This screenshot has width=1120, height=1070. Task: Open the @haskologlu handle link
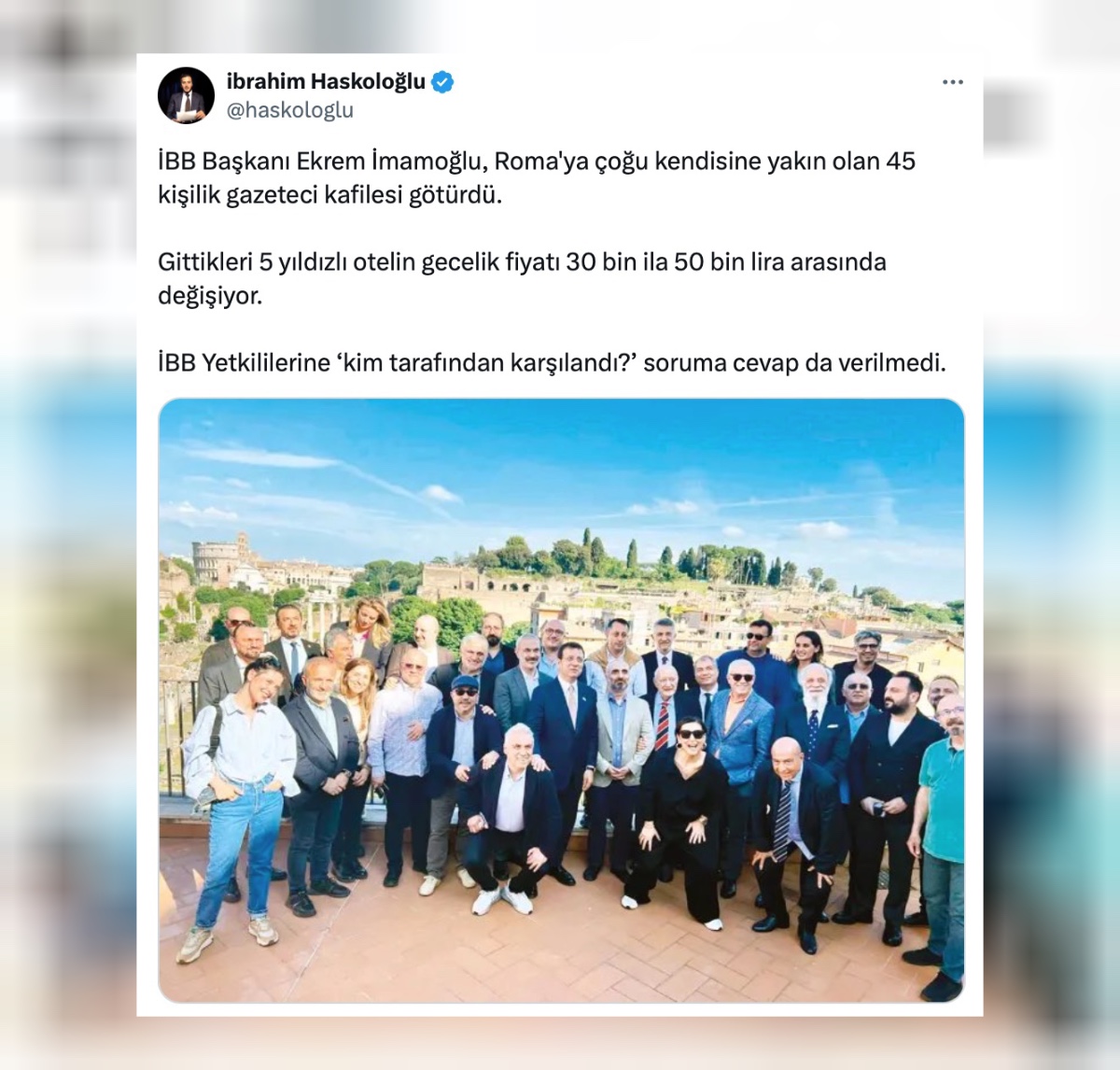click(290, 110)
